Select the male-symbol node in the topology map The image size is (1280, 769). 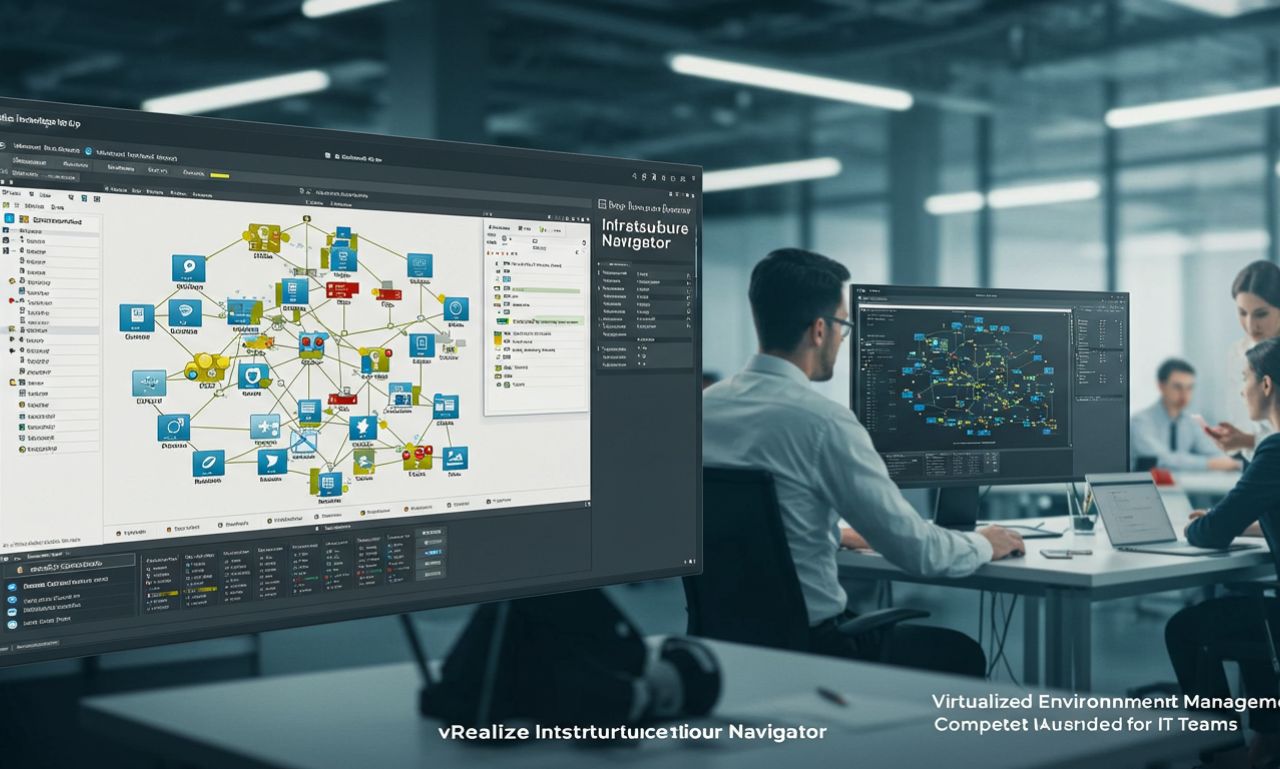173,428
